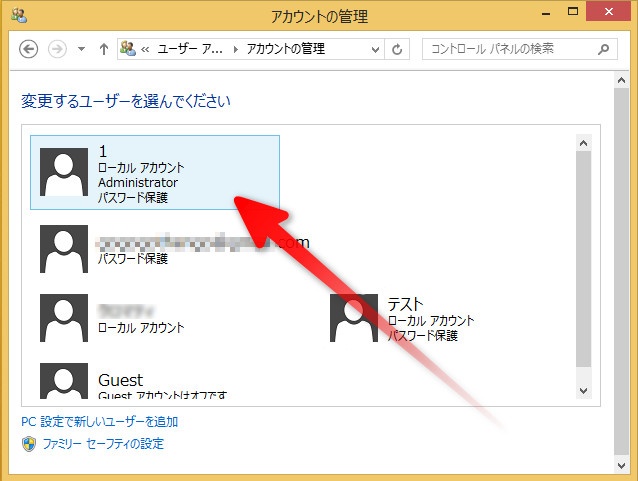The image size is (638, 481).
Task: Expand the address bar history dropdown
Action: point(375,50)
